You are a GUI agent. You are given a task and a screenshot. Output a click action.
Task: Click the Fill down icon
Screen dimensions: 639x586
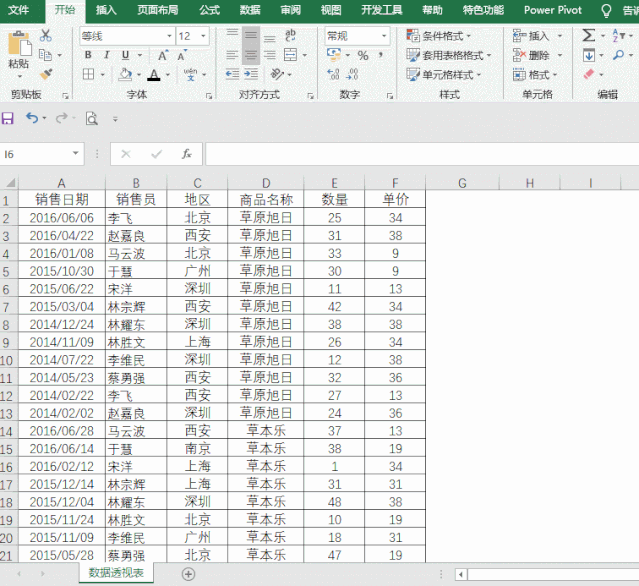coord(589,55)
